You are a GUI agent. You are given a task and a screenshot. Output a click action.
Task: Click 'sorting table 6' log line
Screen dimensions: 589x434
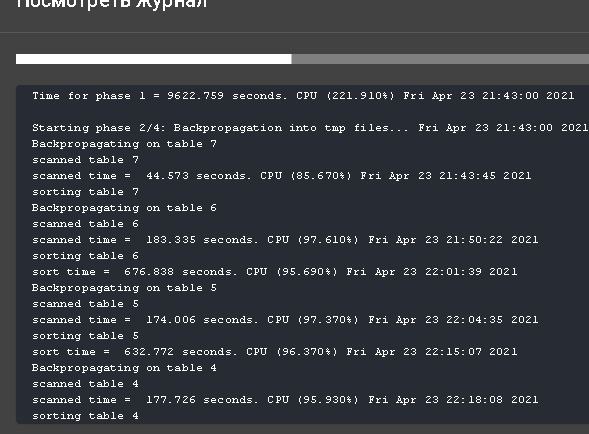click(86, 256)
